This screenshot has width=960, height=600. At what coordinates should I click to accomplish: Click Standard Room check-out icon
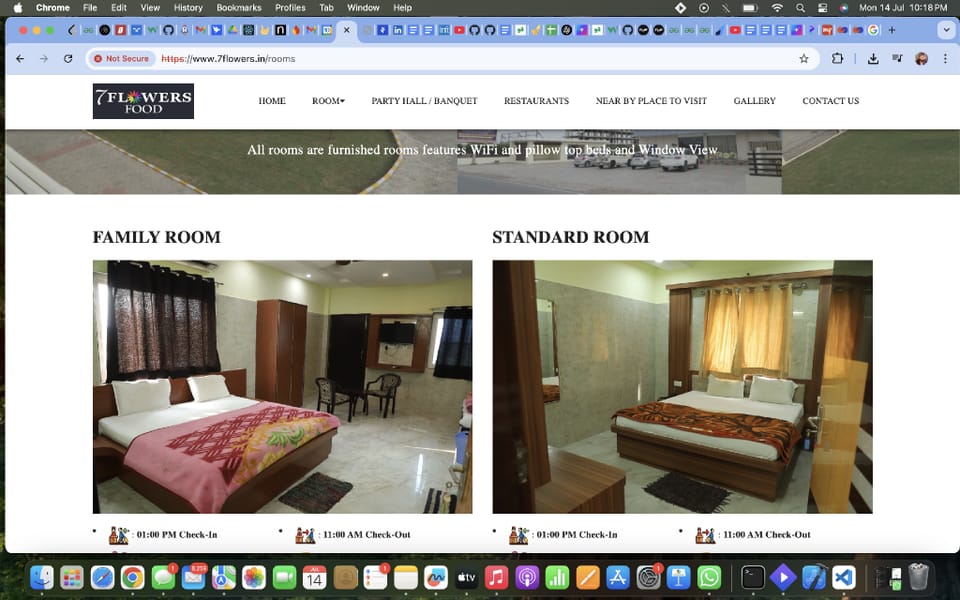click(705, 535)
